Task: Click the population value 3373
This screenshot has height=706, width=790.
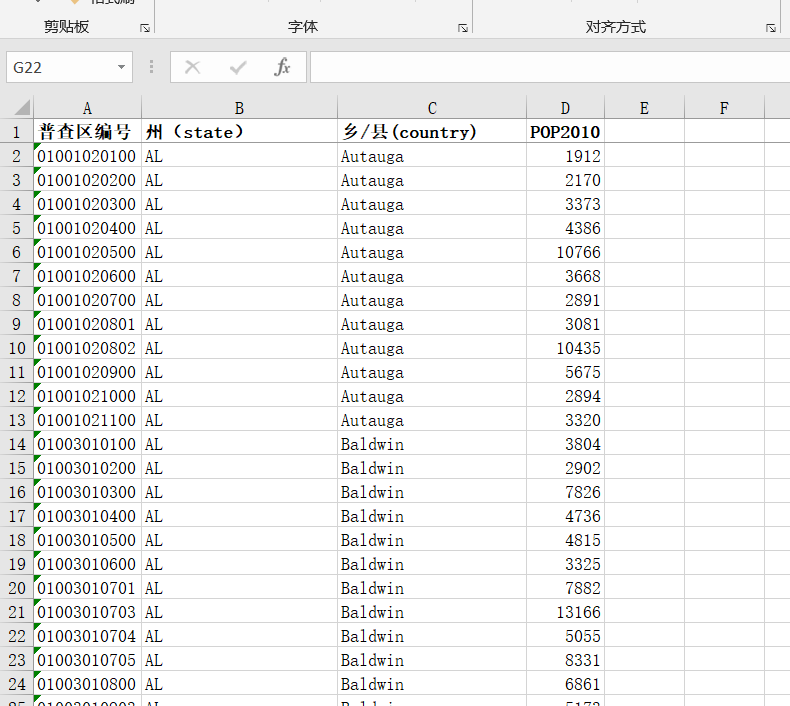Action: pyautogui.click(x=565, y=204)
